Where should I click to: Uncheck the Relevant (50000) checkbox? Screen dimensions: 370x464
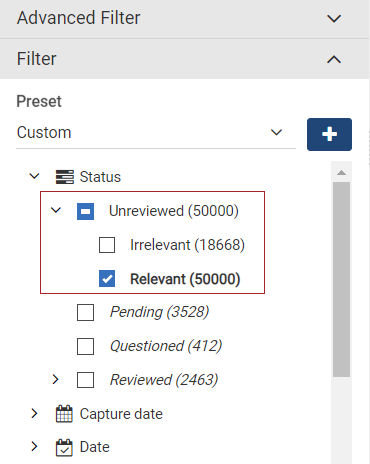pos(107,279)
